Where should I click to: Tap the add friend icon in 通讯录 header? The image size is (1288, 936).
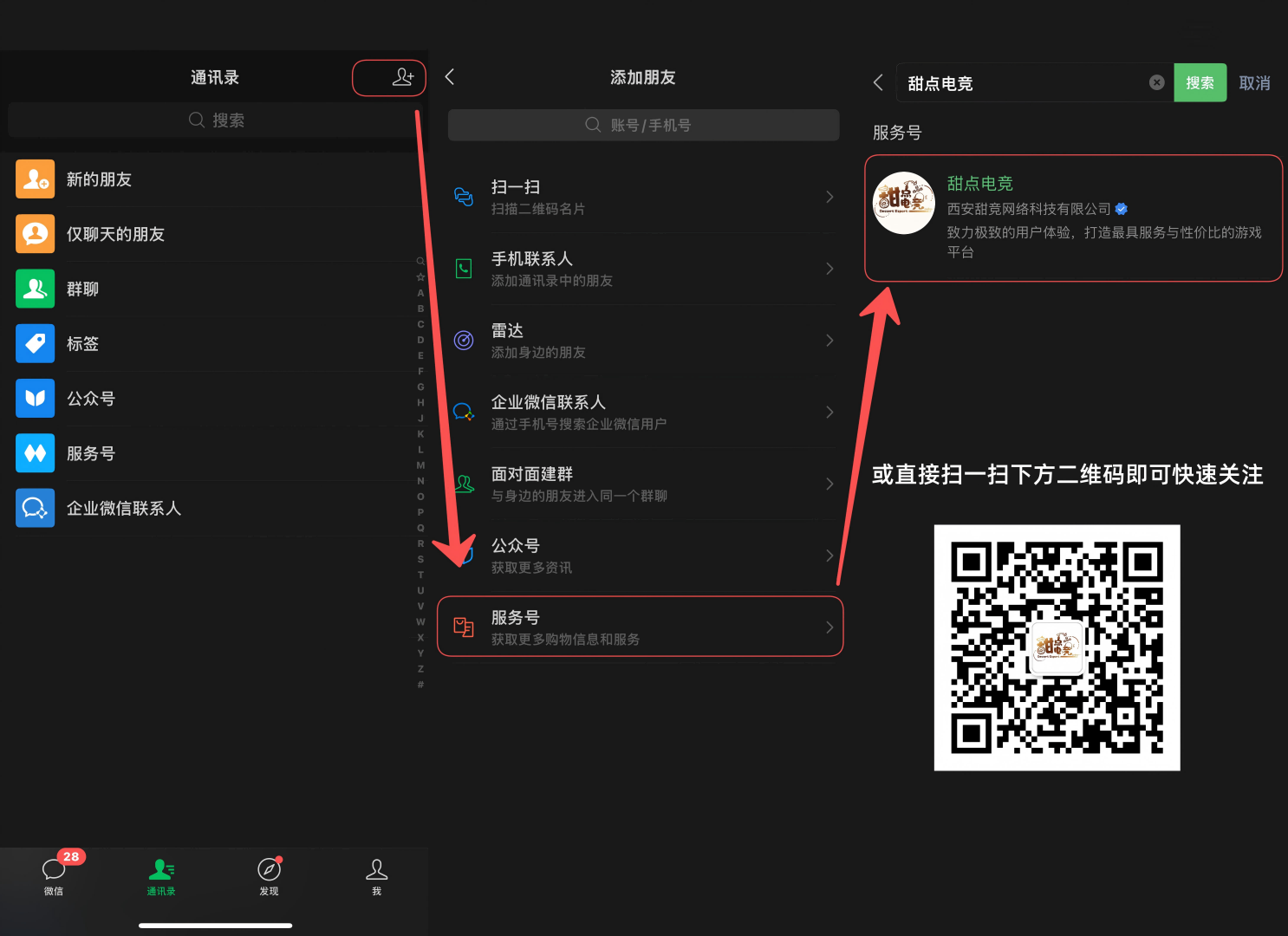tap(403, 77)
